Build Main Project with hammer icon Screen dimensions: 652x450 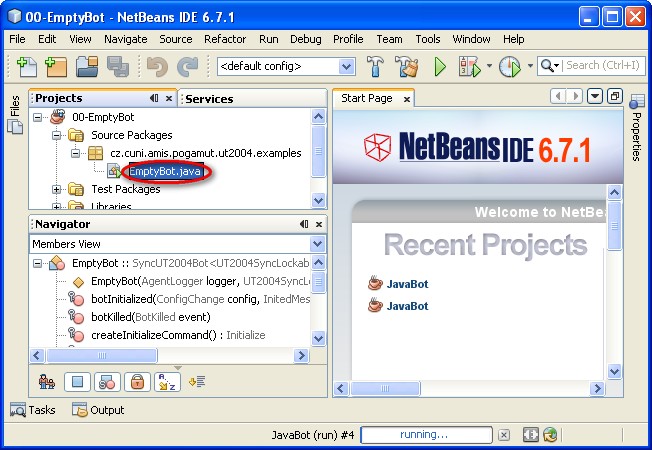click(375, 67)
